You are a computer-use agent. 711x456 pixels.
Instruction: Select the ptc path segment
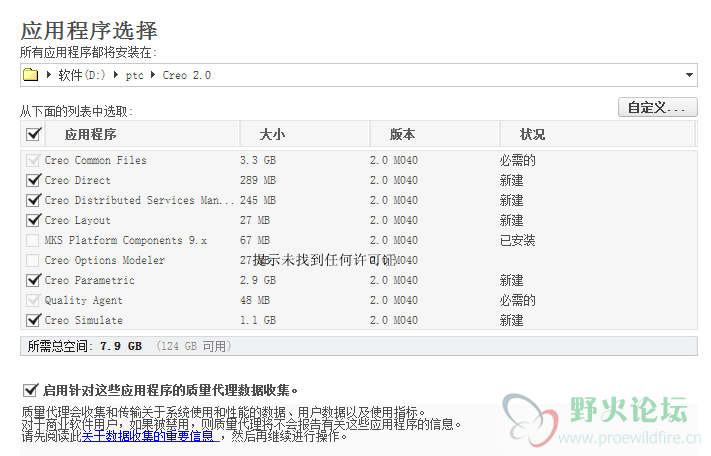tap(134, 75)
